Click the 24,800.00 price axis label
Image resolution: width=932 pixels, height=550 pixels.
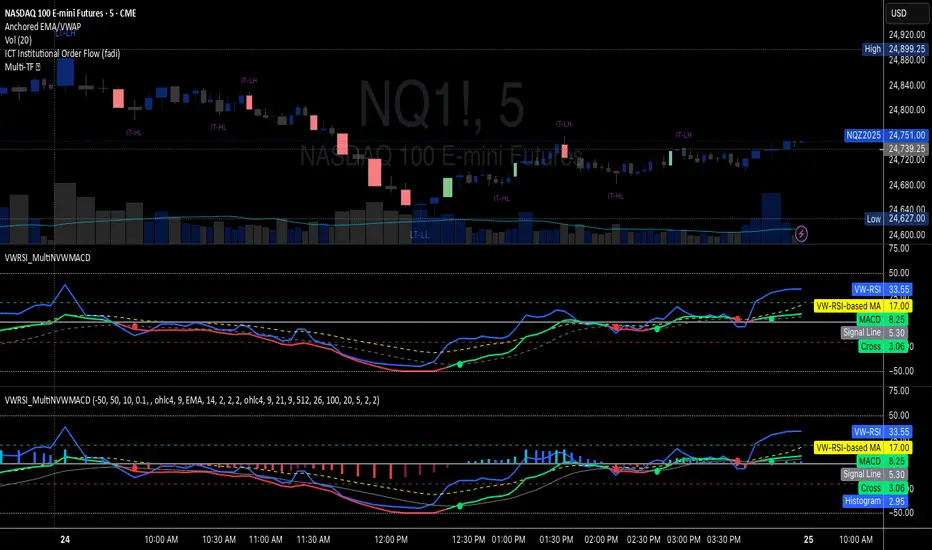907,109
